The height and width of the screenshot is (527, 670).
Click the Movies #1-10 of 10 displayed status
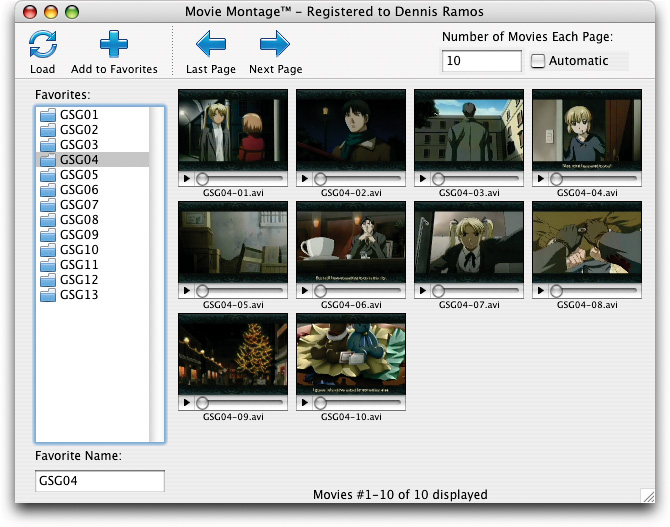click(400, 495)
